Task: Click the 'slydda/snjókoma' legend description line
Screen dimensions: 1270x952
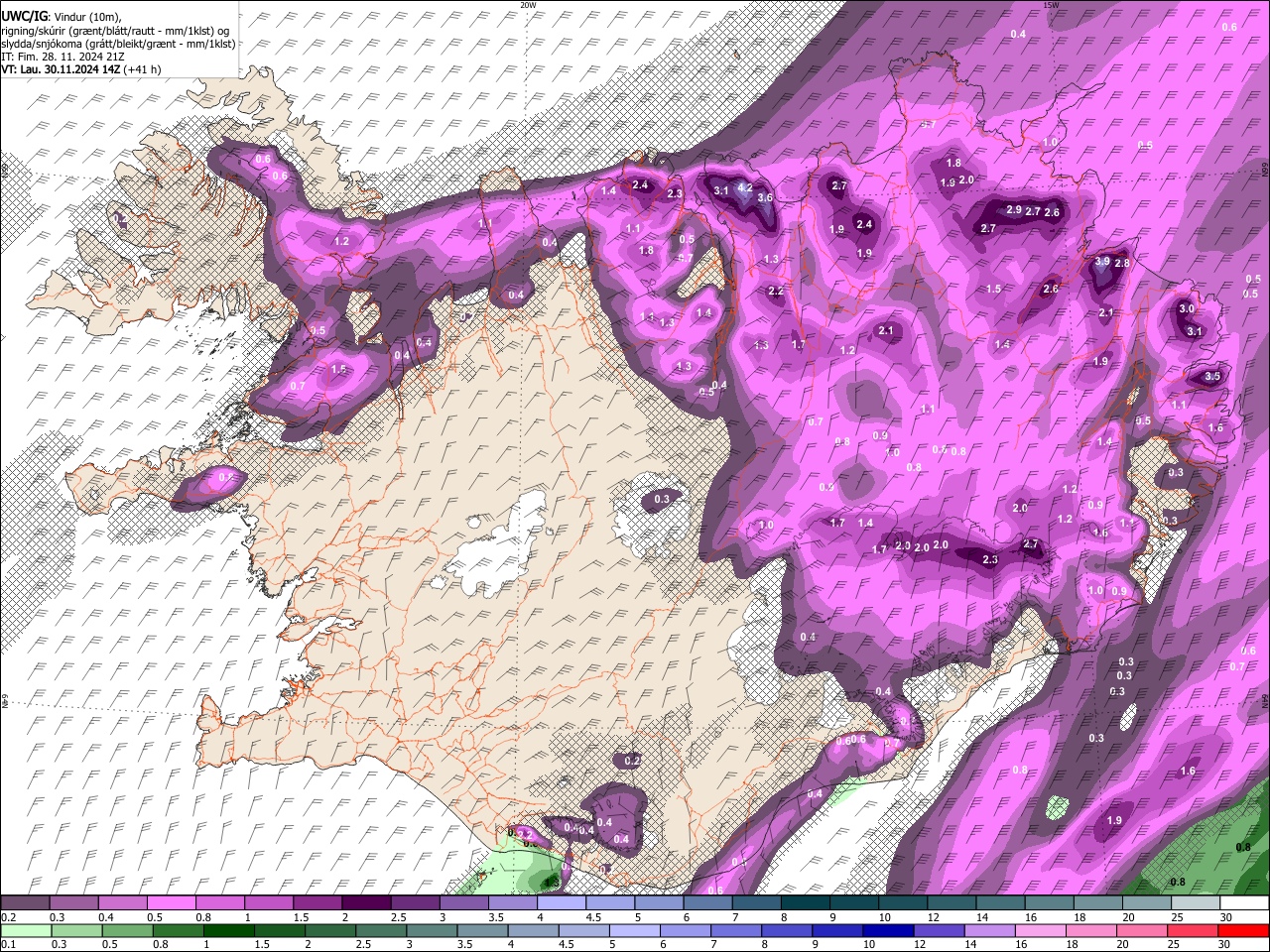Action: [118, 44]
